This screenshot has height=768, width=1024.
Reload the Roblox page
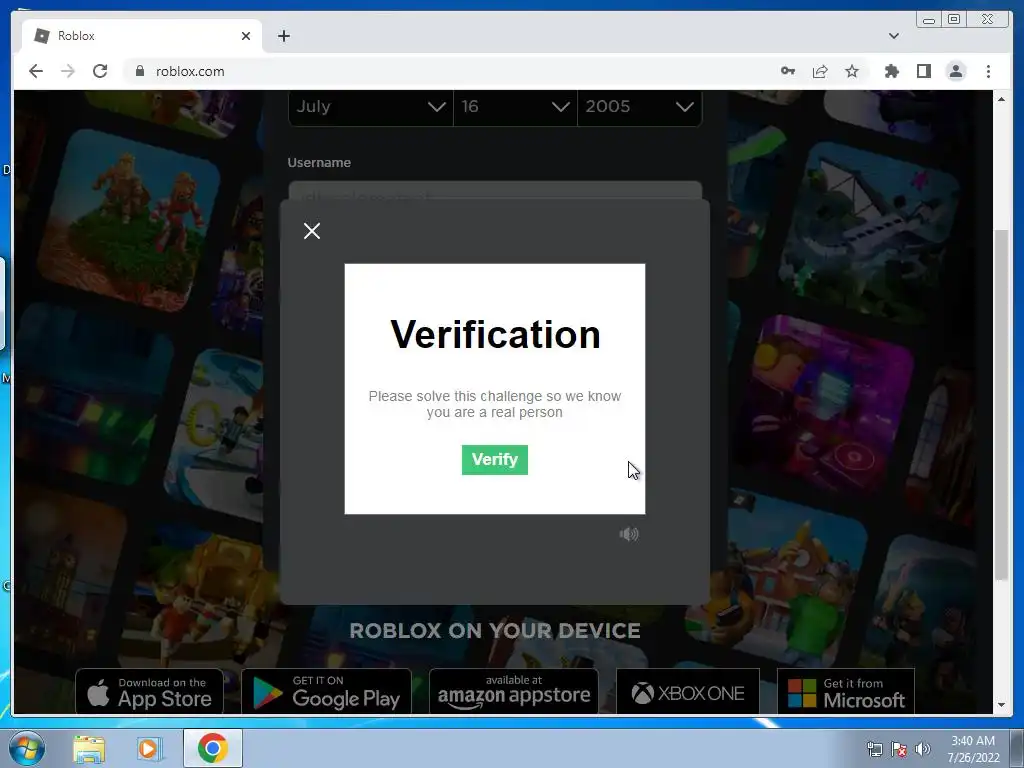point(100,71)
